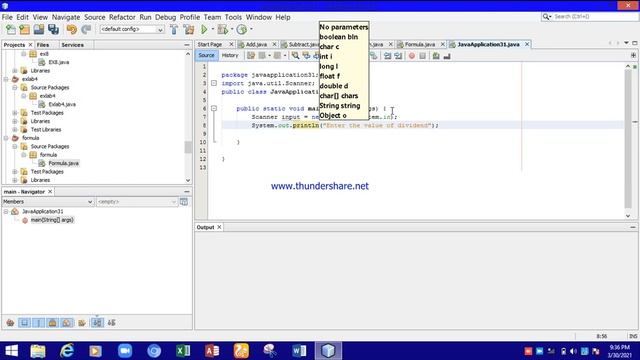Switch to the editor History view
Screen dimensions: 640x360
point(230,55)
